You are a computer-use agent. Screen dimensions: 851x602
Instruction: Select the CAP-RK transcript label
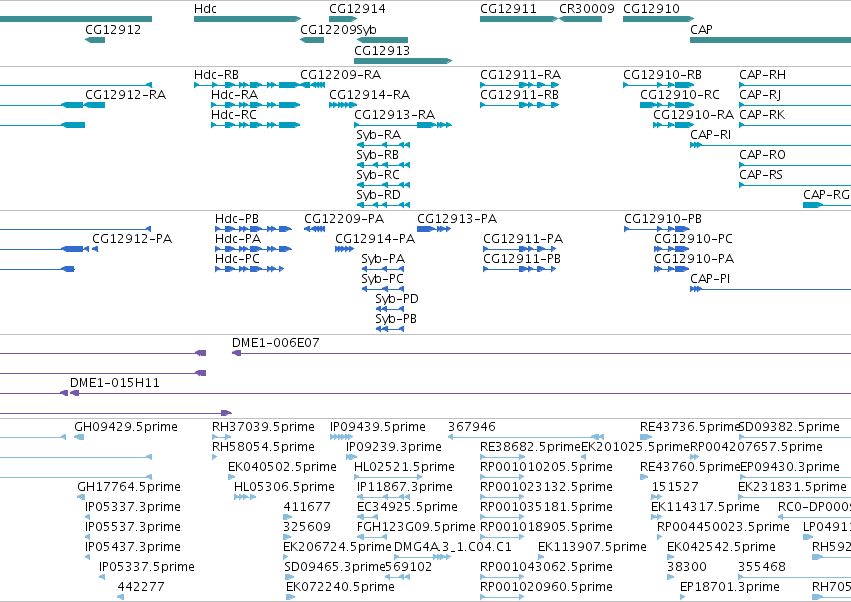pos(762,115)
